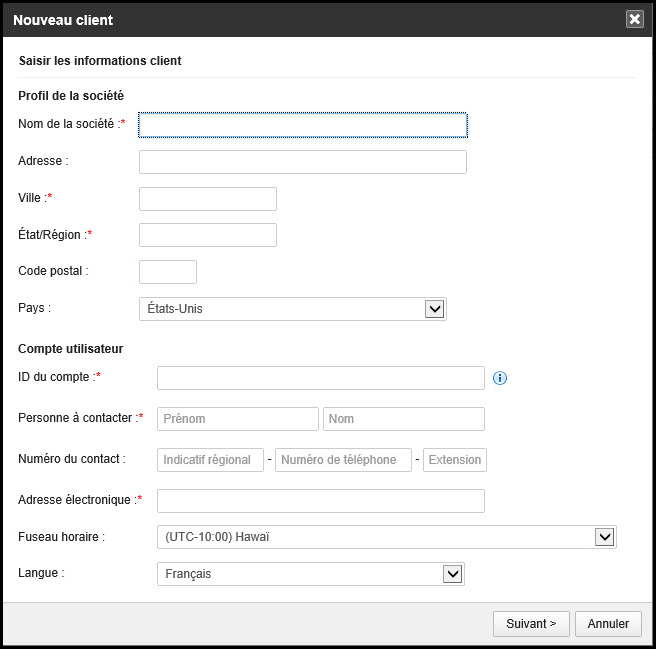The width and height of the screenshot is (656, 649).
Task: Focus the Nom de la société field
Action: coord(302,125)
